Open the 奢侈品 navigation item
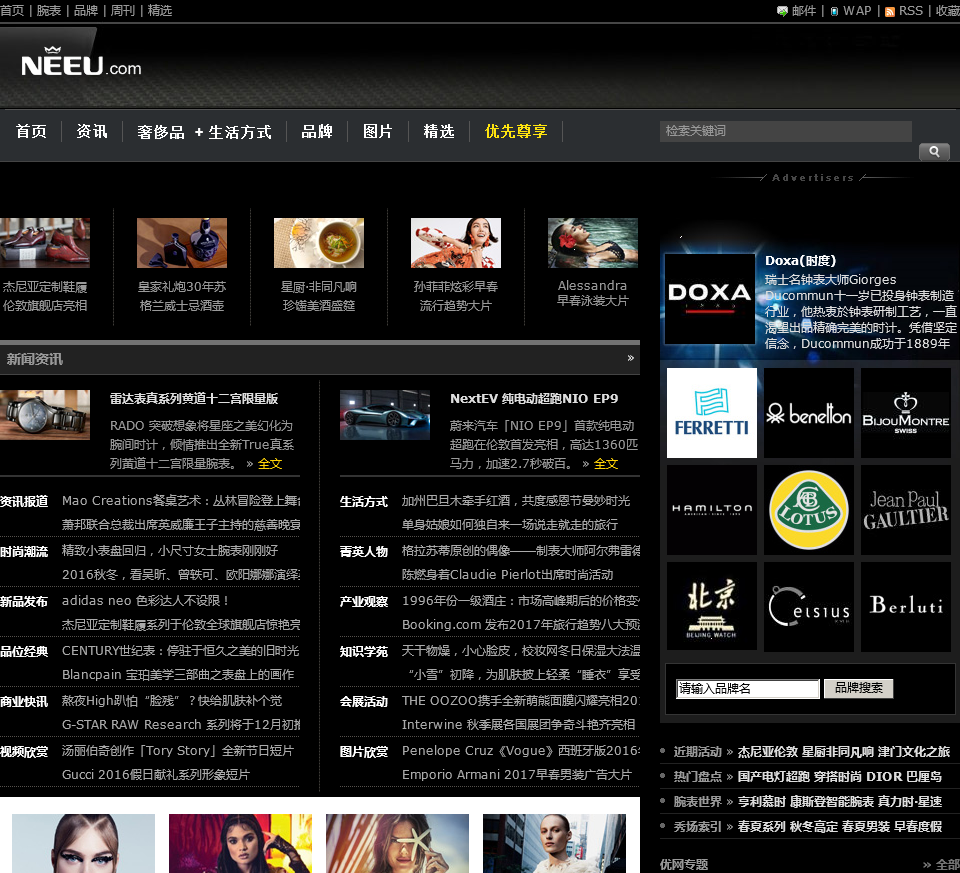 pyautogui.click(x=161, y=132)
